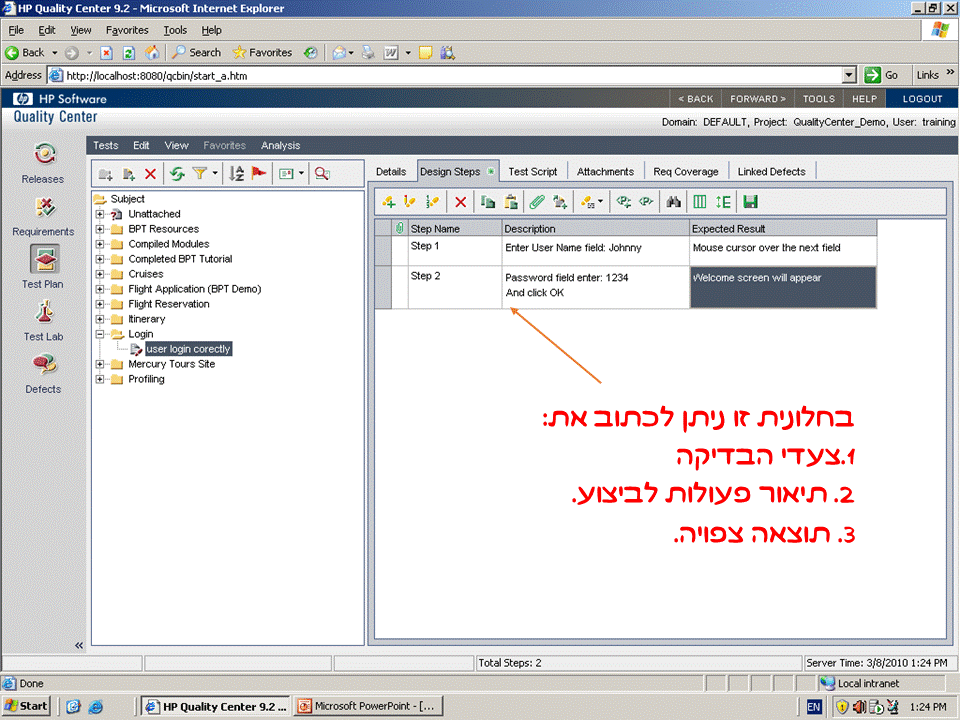
Task: Click the paperclip Attachments icon
Action: tap(537, 202)
